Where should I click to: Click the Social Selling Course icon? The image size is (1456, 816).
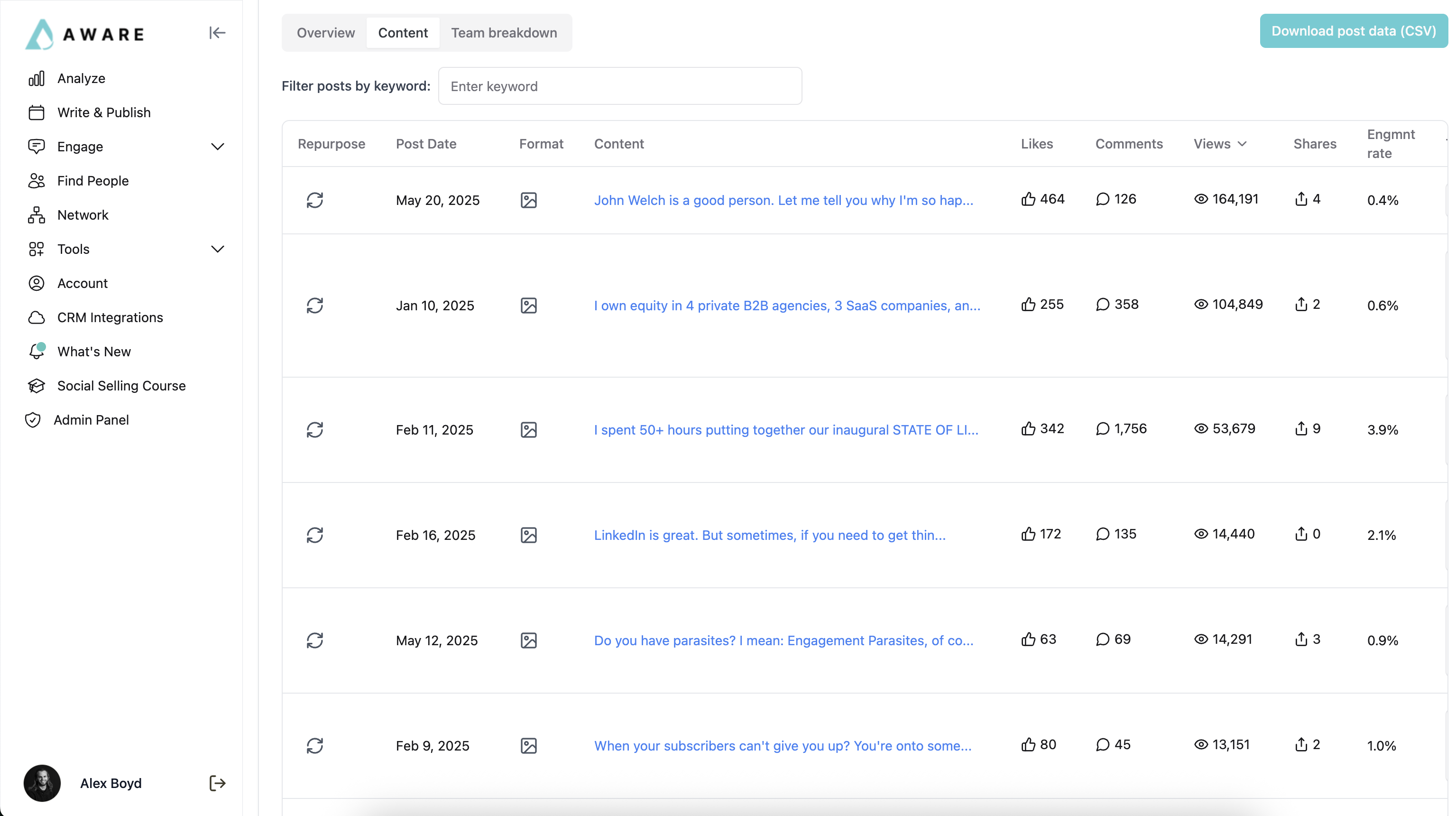click(36, 386)
